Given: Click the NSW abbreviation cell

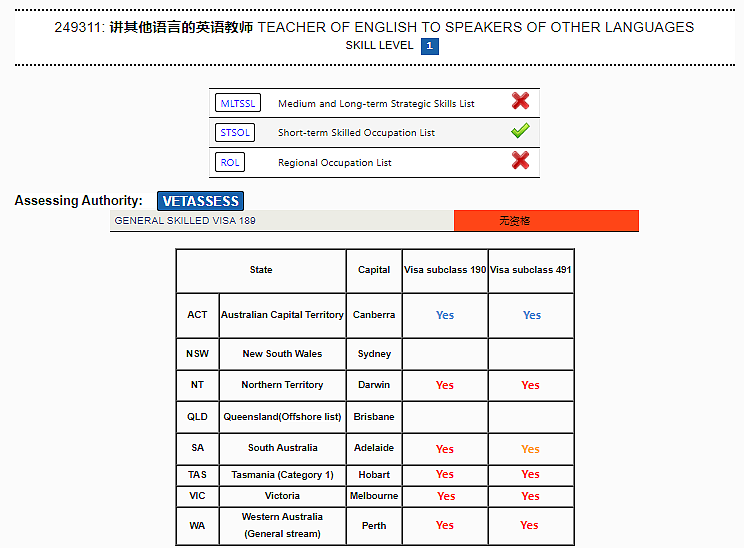Looking at the screenshot, I should click(x=197, y=354).
